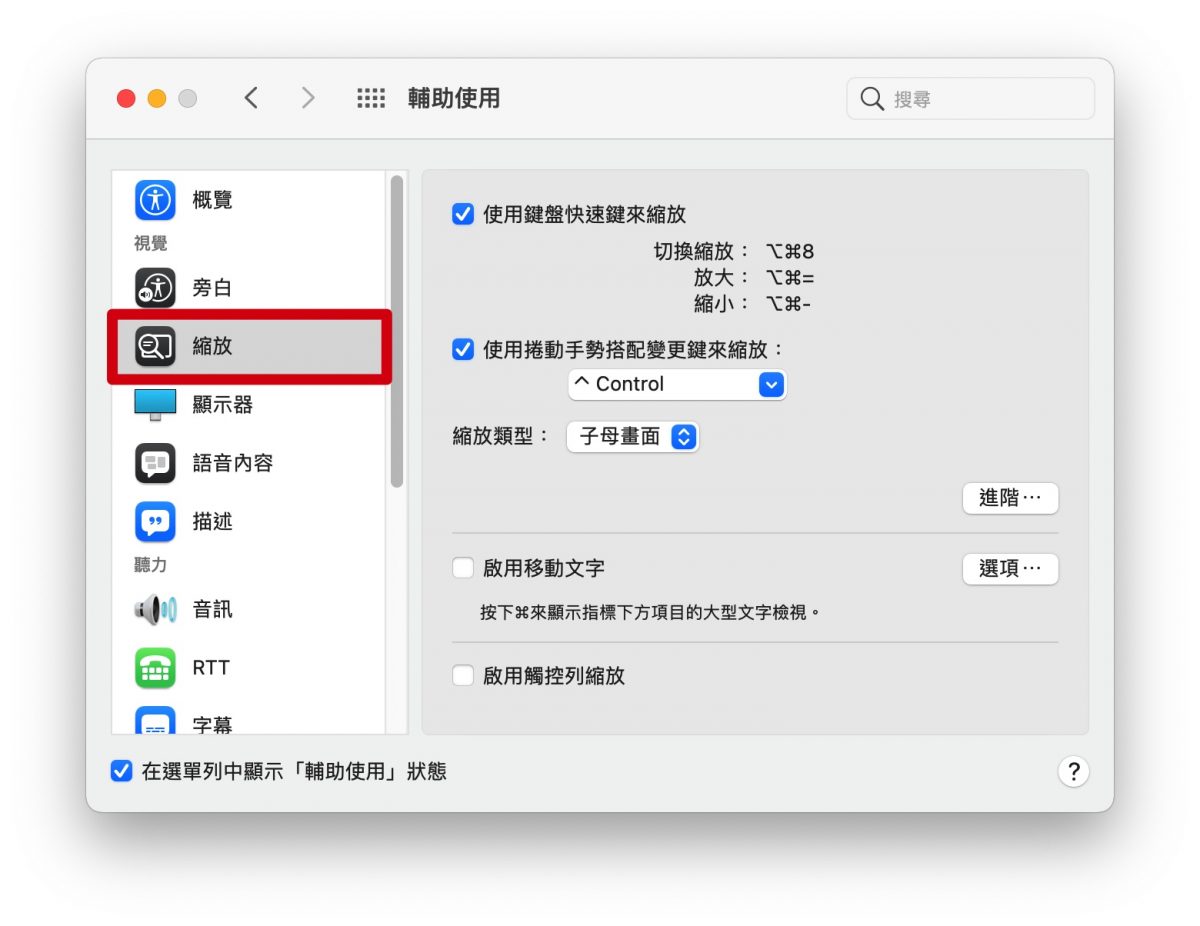Select the 概覽 label in sidebar
Screen dimensions: 1200x926
pos(212,200)
